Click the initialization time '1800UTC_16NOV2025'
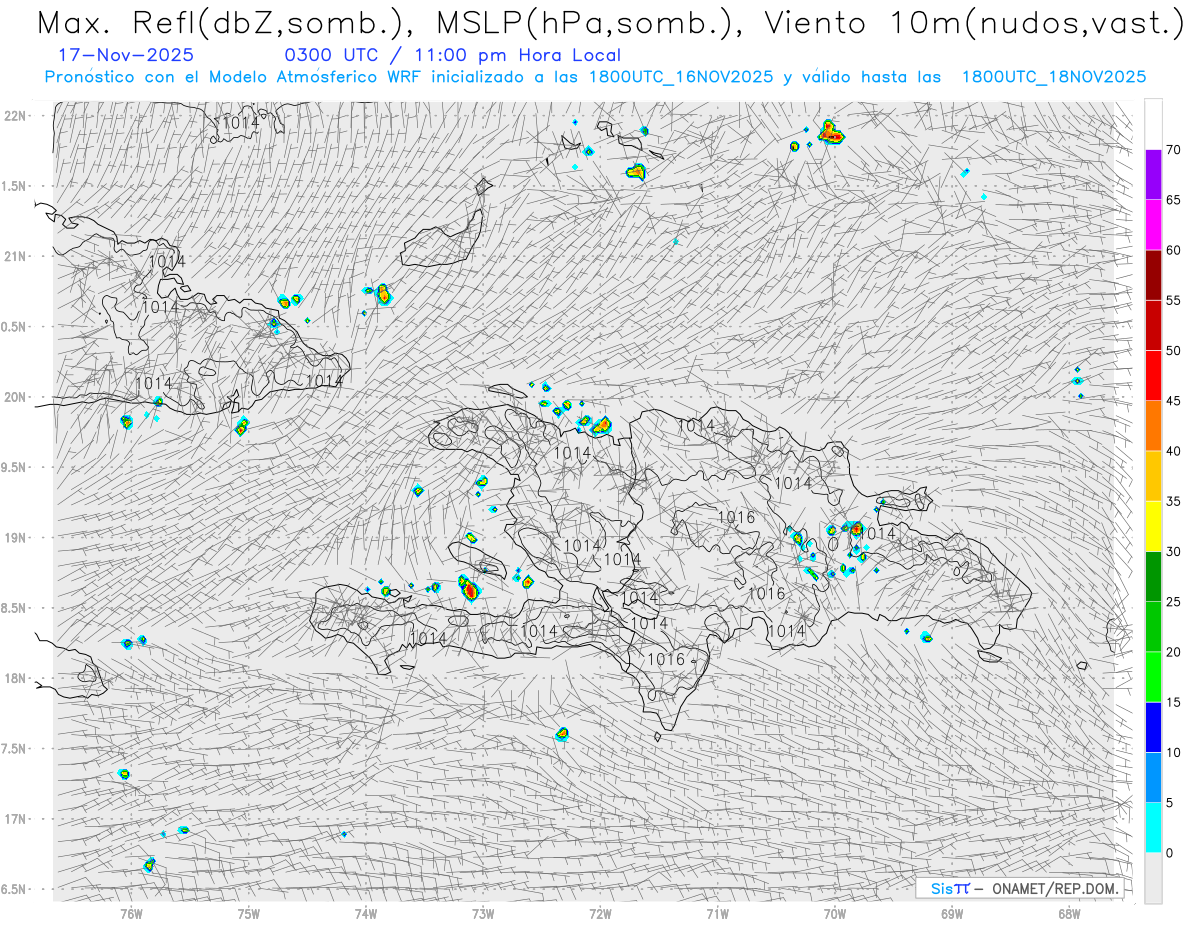 coord(681,77)
